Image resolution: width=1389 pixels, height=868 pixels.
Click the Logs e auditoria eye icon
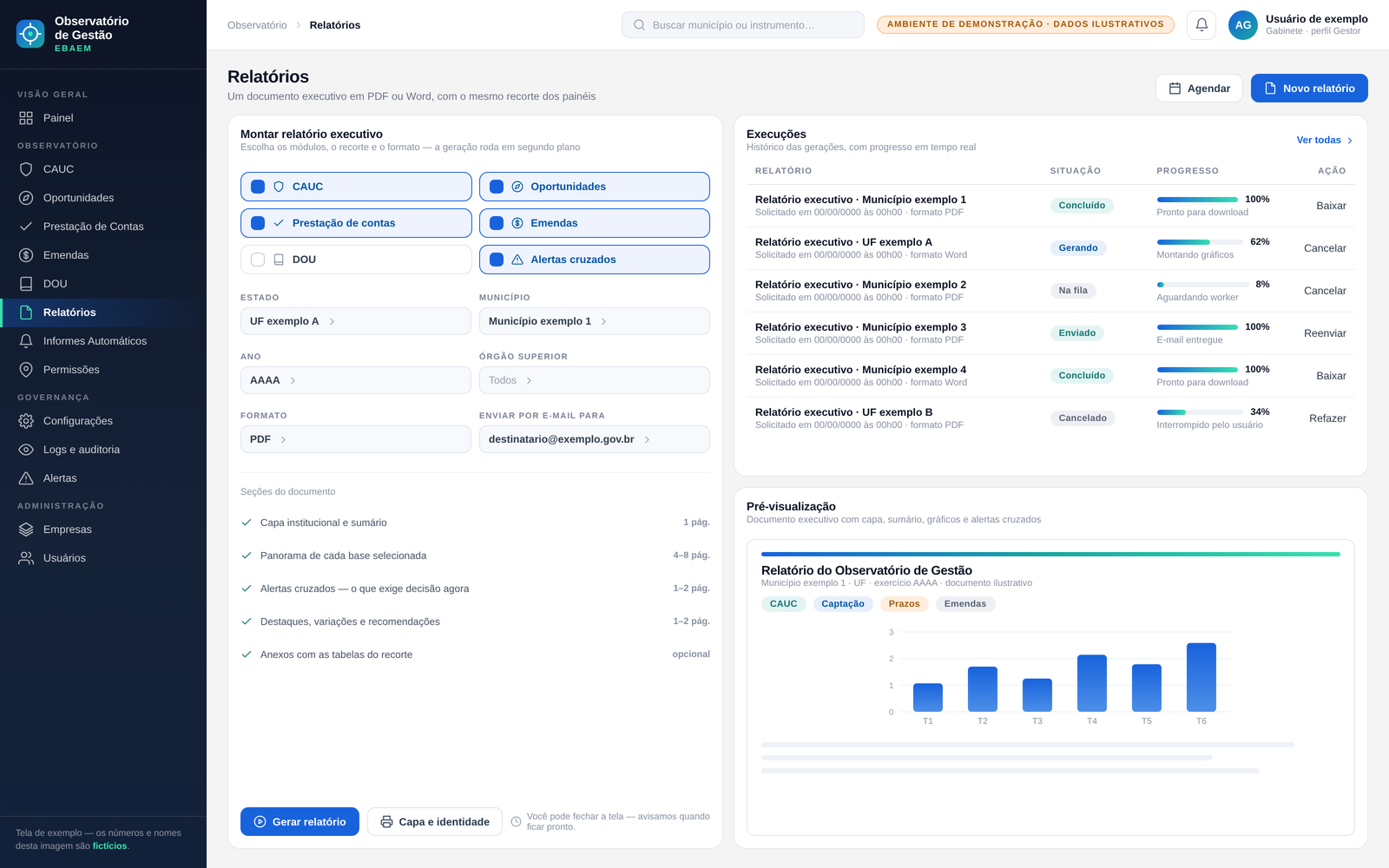(x=26, y=450)
